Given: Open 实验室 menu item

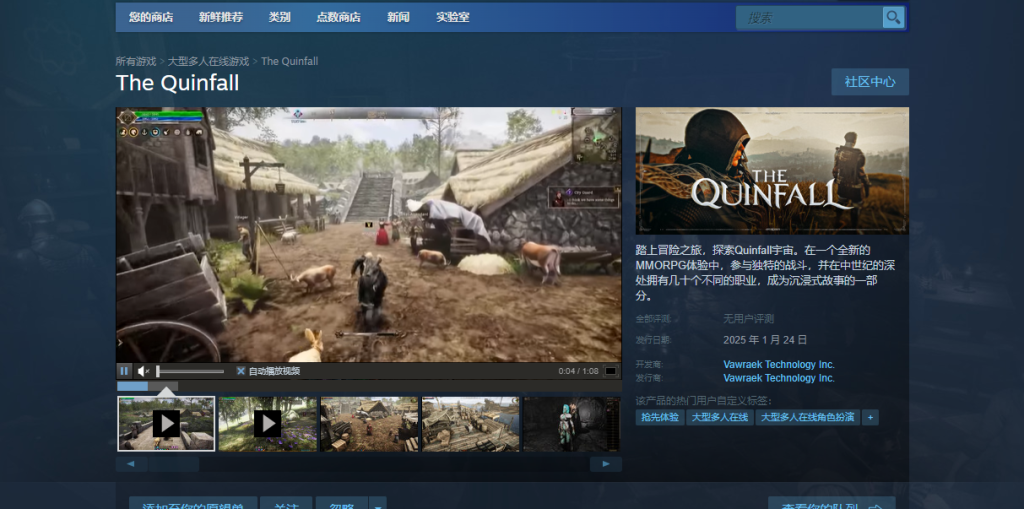Looking at the screenshot, I should pyautogui.click(x=453, y=18).
